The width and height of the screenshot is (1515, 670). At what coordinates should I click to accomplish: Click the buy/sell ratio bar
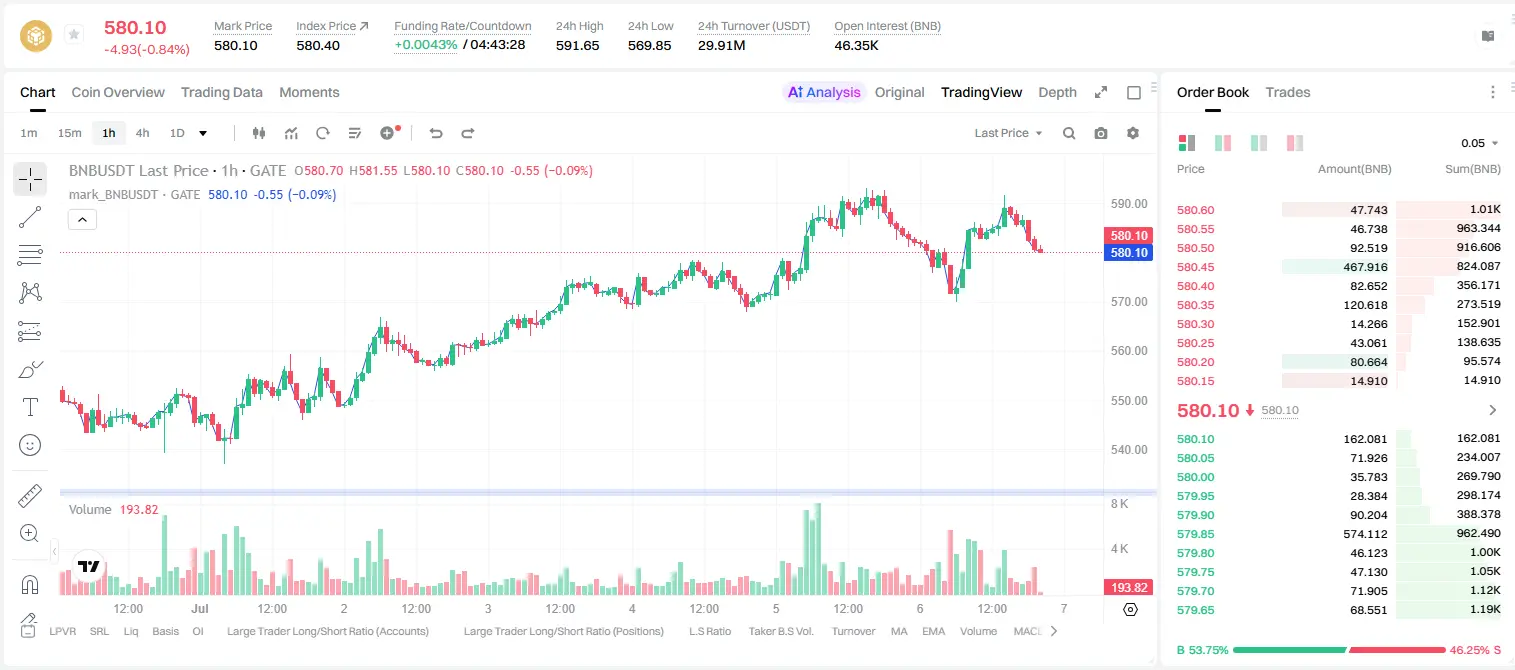1337,649
